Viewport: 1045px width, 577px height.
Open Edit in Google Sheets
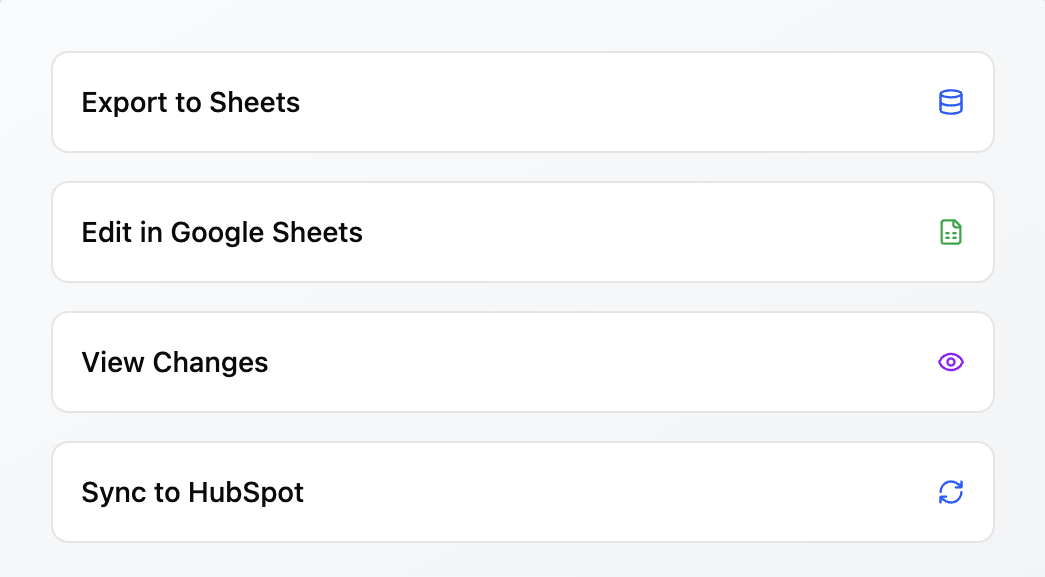(x=522, y=232)
